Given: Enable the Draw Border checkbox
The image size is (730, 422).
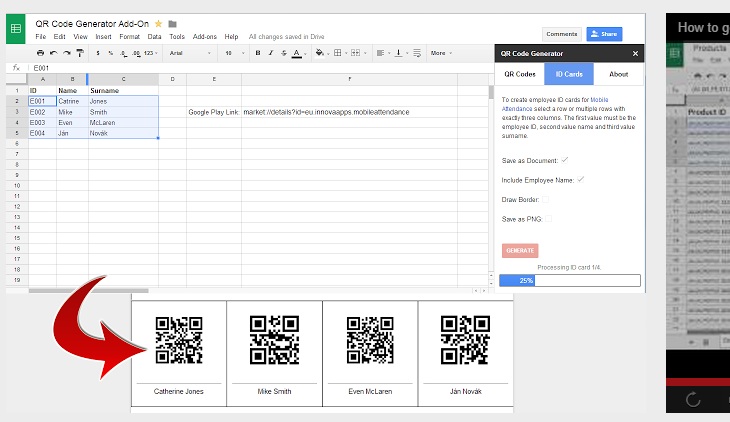Looking at the screenshot, I should 545,199.
